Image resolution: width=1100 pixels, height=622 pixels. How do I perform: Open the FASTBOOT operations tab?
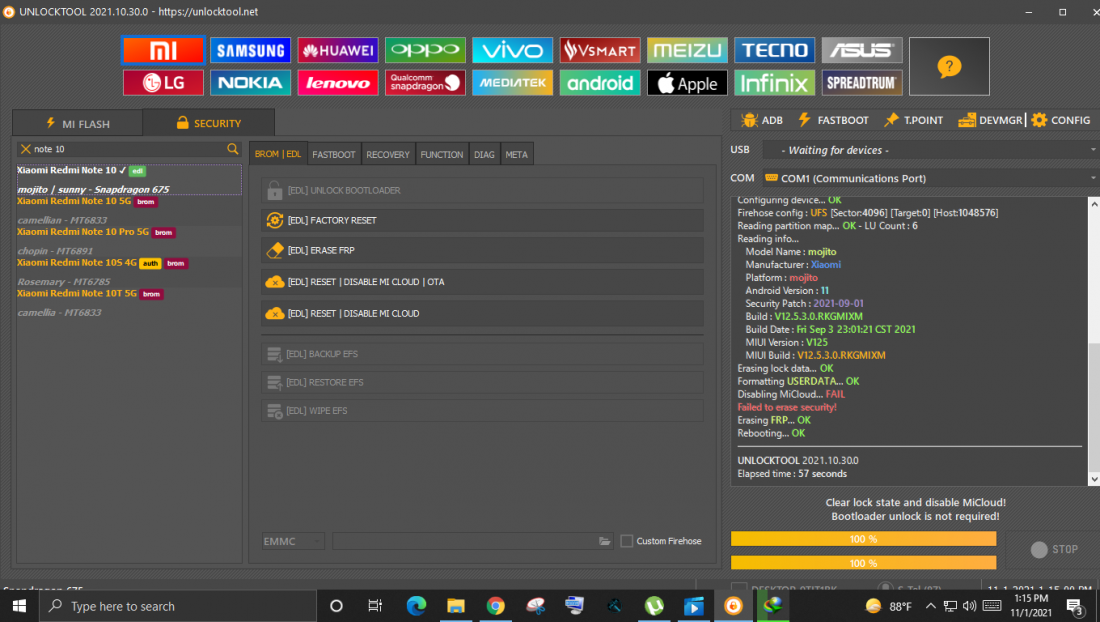(x=334, y=154)
